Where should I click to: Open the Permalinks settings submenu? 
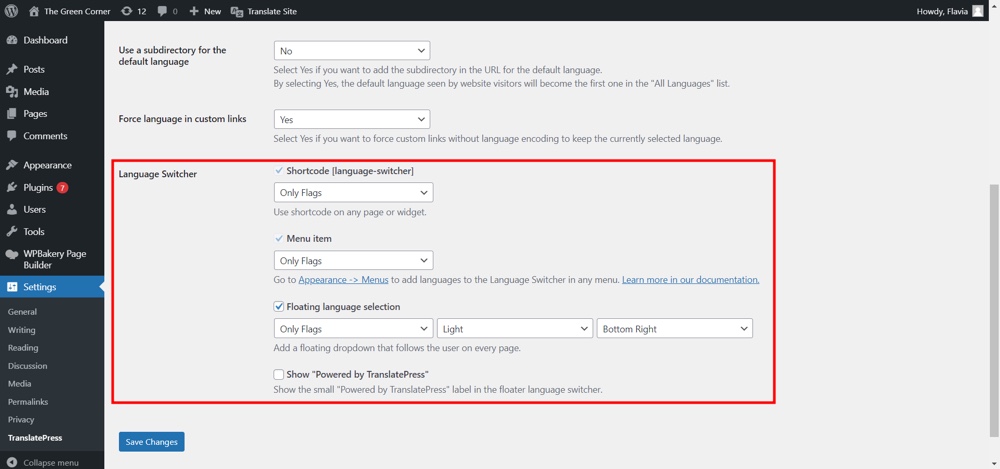pyautogui.click(x=28, y=402)
